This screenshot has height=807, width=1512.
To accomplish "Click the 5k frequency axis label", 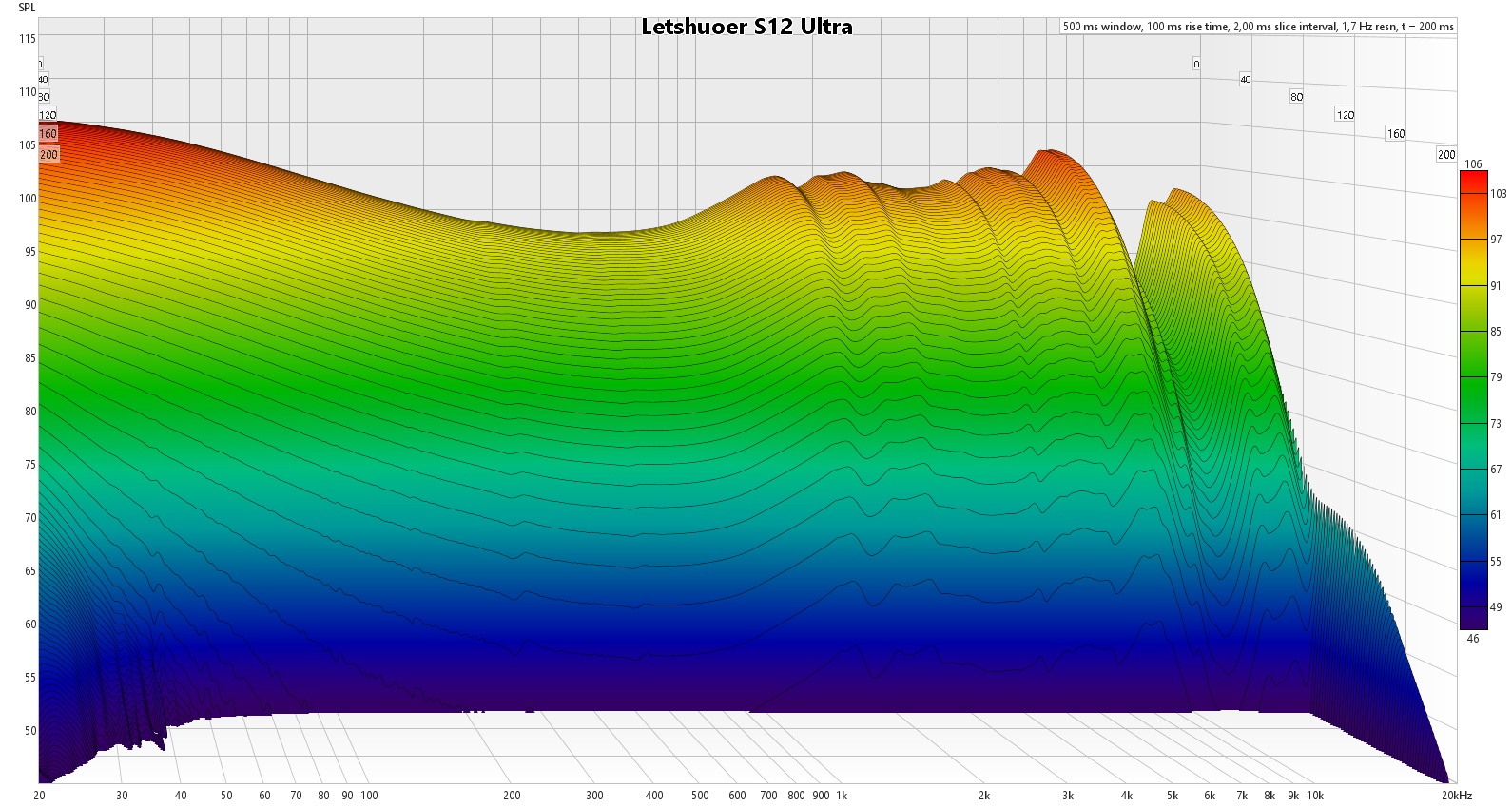I will tap(1173, 796).
